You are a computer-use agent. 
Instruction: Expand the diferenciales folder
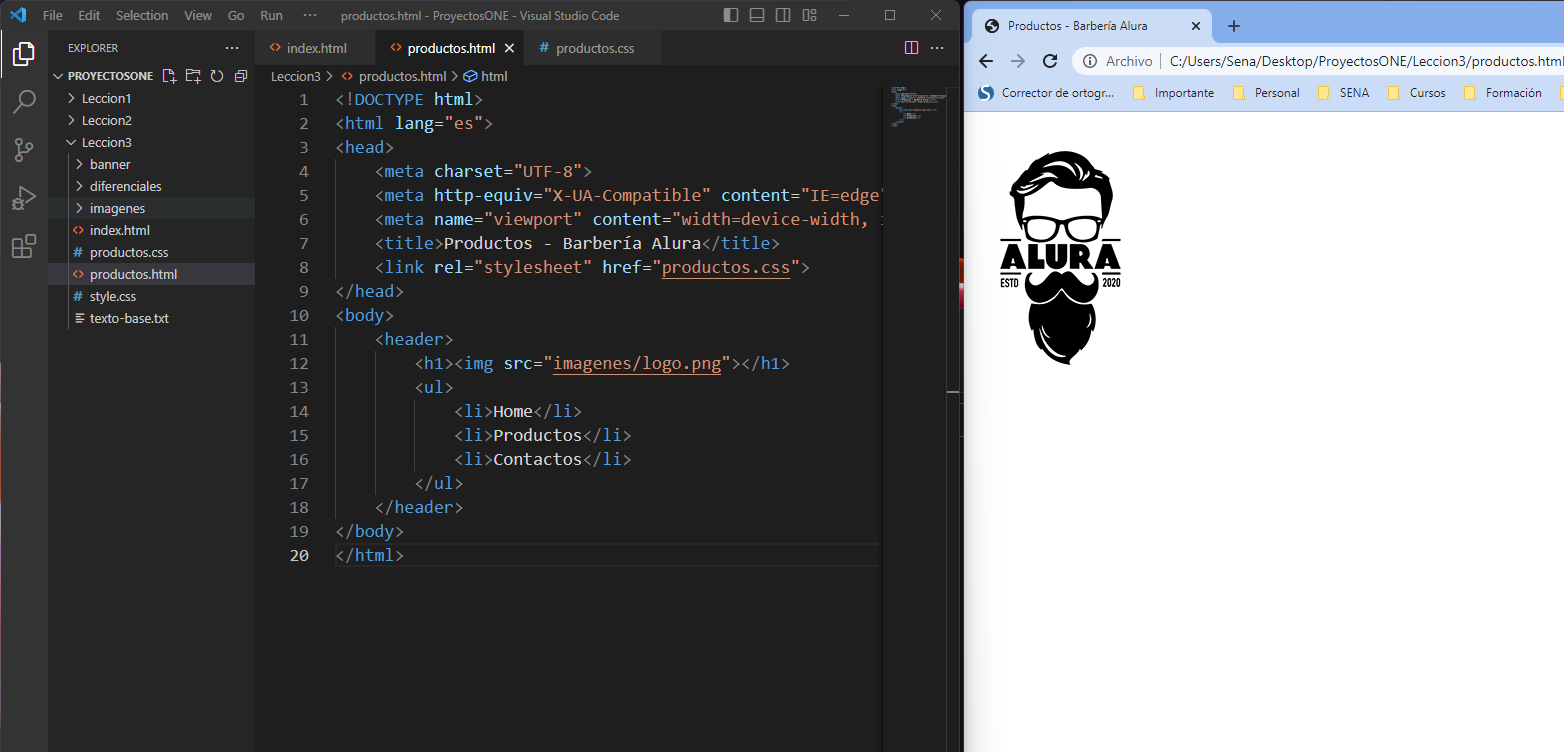click(x=151, y=186)
